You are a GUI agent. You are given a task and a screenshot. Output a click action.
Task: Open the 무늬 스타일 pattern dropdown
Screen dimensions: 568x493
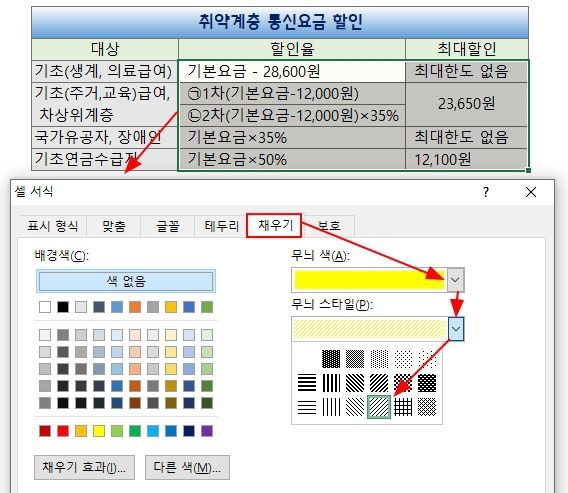[x=456, y=329]
